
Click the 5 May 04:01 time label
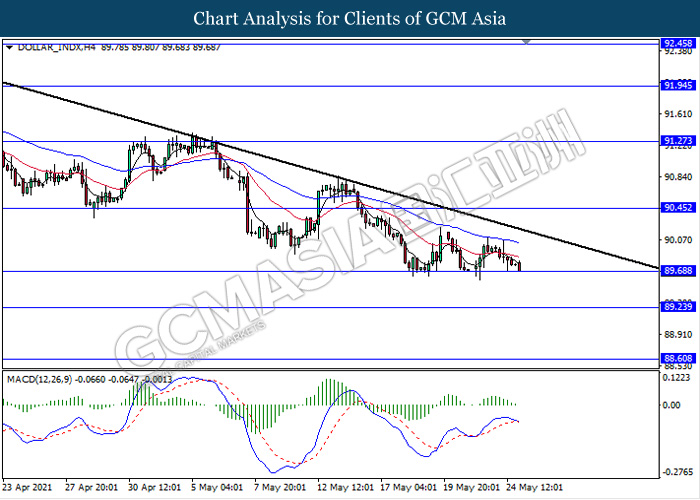217,487
